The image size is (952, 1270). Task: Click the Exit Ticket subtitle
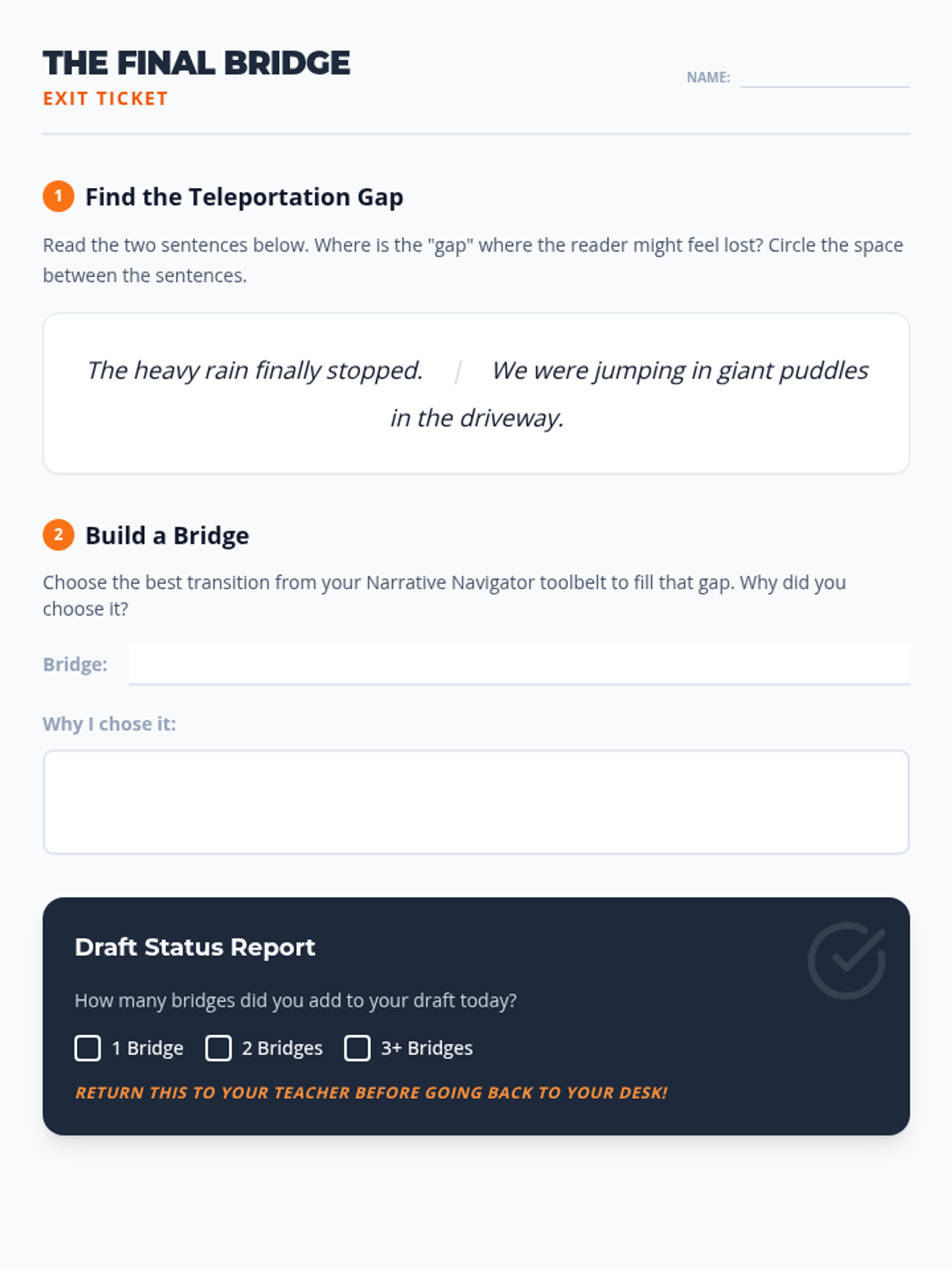coord(106,98)
